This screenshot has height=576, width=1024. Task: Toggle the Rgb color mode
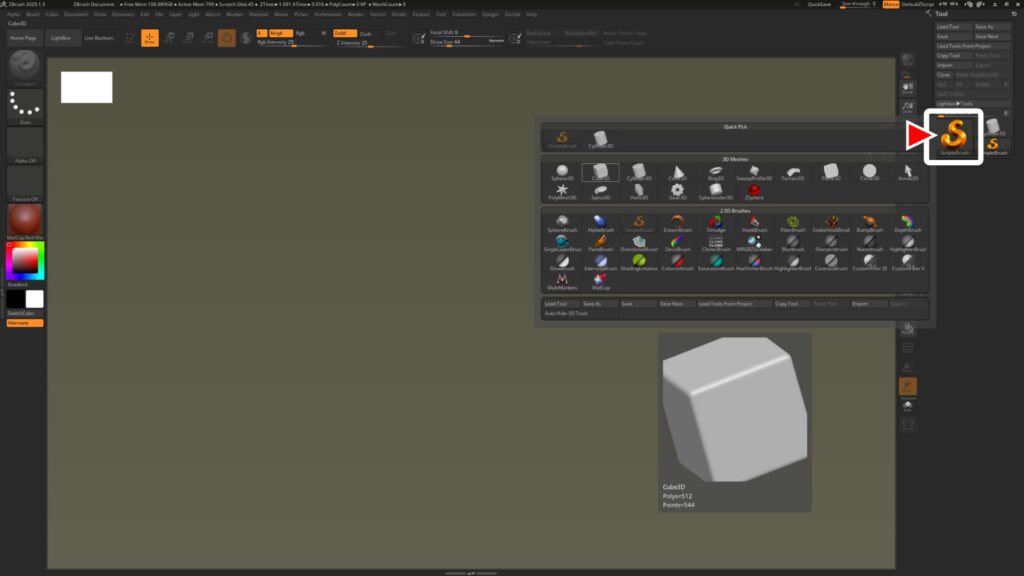pyautogui.click(x=301, y=33)
